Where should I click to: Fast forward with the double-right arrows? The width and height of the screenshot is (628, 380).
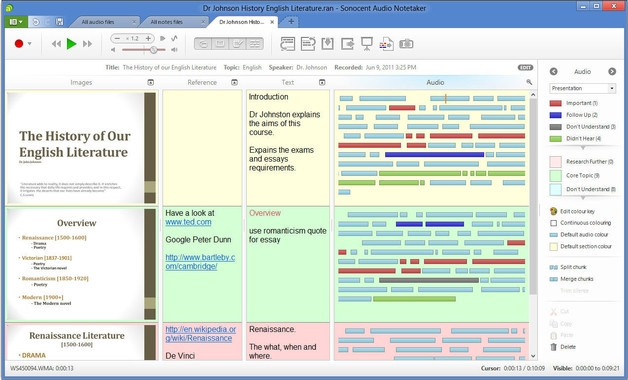(87, 44)
